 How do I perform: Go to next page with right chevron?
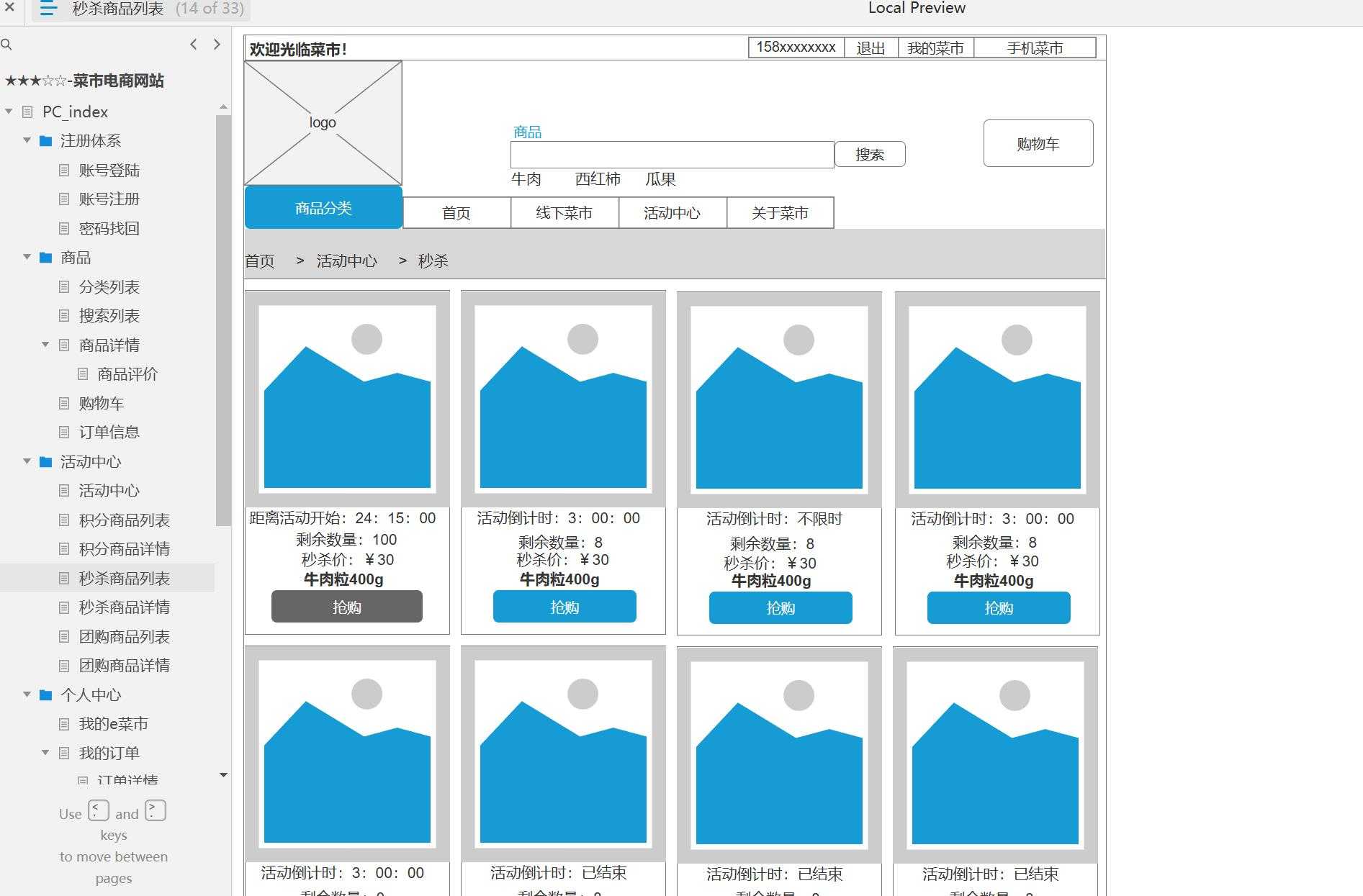[217, 45]
